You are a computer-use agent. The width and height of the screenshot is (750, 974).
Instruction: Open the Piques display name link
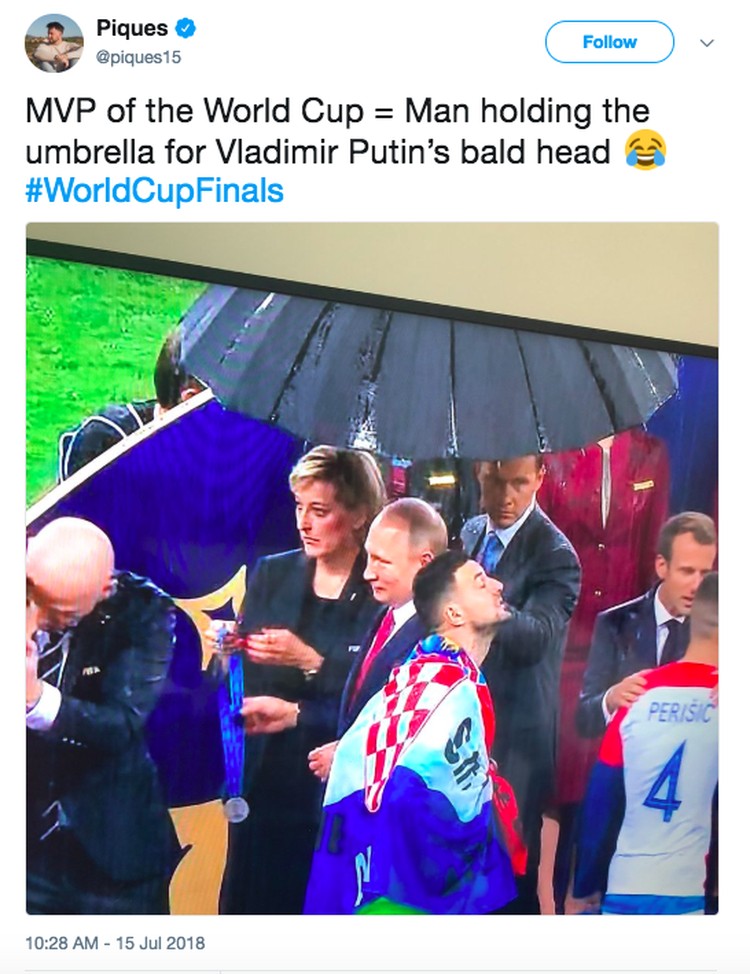pos(132,28)
